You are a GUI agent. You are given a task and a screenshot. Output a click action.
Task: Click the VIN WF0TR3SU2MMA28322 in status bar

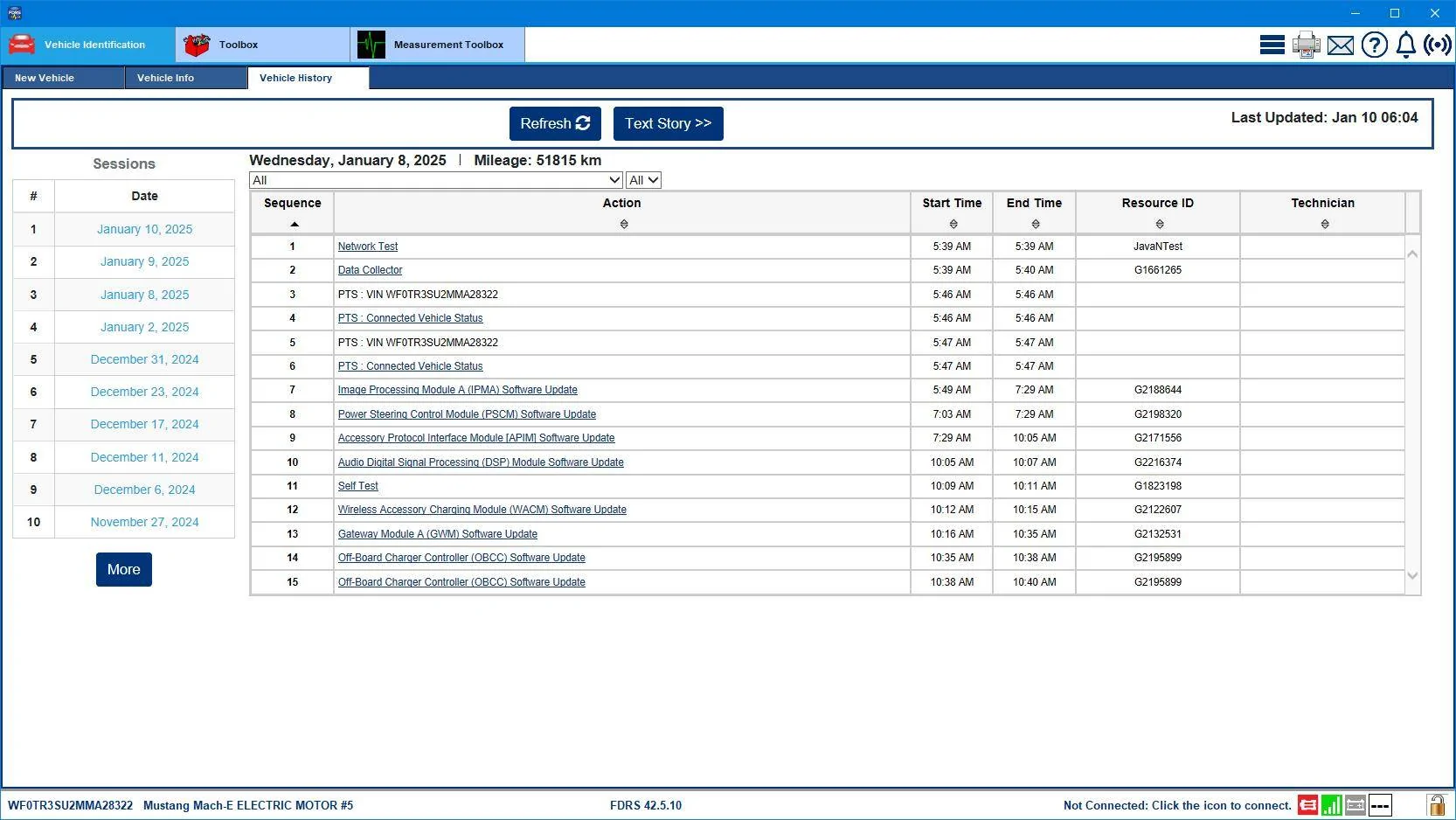click(x=71, y=806)
